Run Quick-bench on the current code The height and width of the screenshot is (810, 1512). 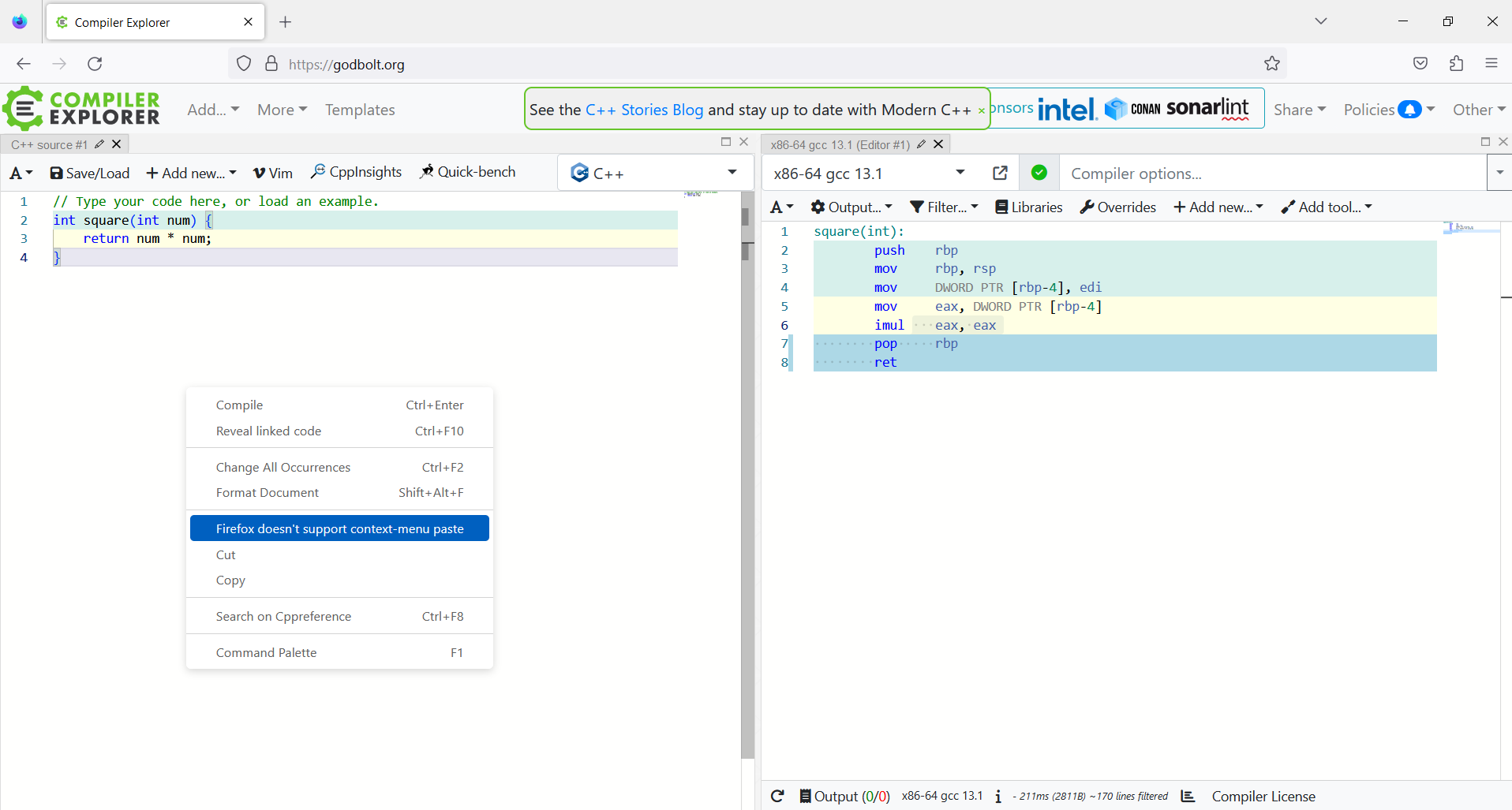coord(467,171)
